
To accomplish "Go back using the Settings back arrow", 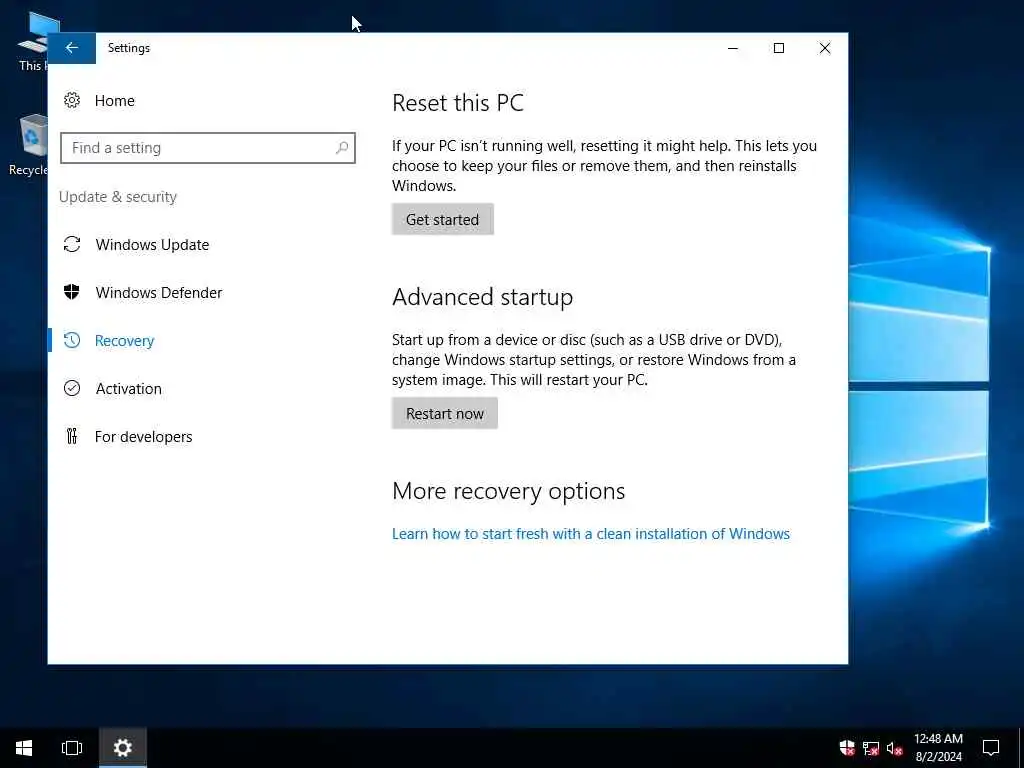I will pyautogui.click(x=72, y=48).
